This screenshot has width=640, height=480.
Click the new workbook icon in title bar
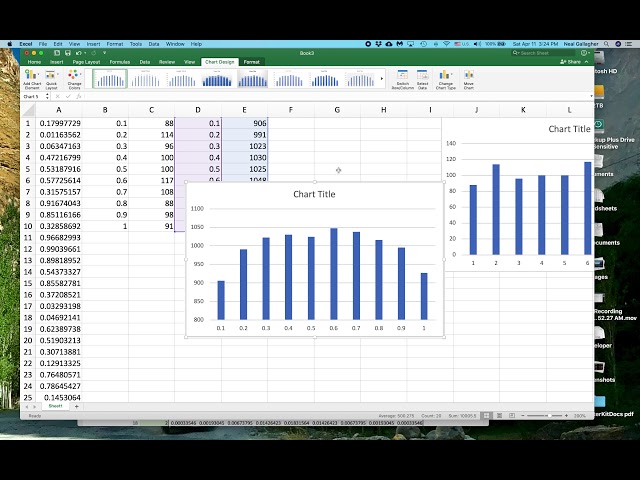coord(57,53)
